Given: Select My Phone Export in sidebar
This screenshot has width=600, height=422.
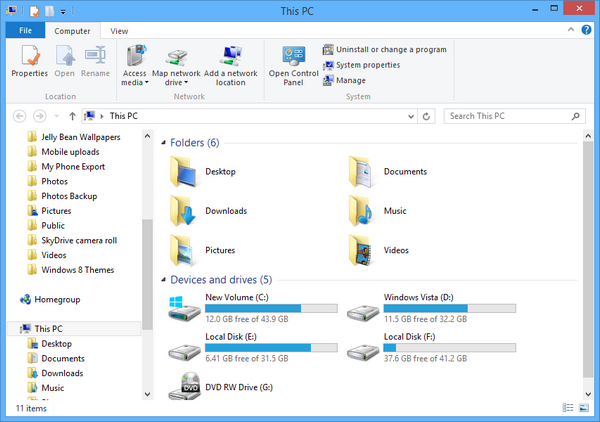Looking at the screenshot, I should [66, 167].
